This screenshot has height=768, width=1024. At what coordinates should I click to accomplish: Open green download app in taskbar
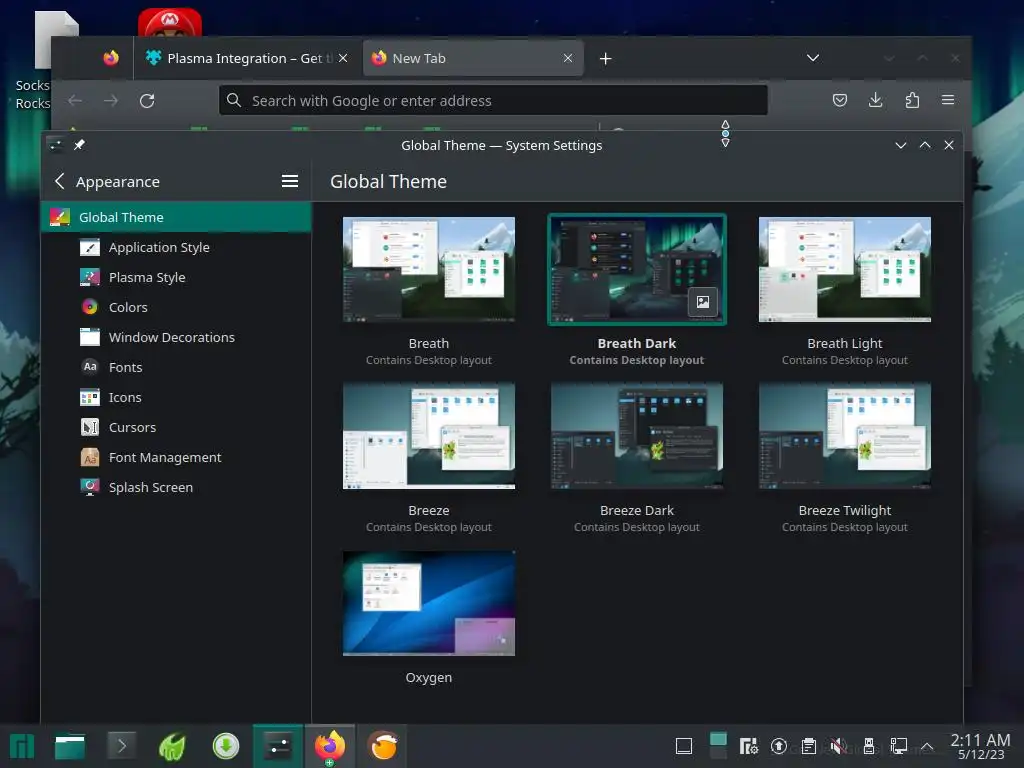(226, 746)
